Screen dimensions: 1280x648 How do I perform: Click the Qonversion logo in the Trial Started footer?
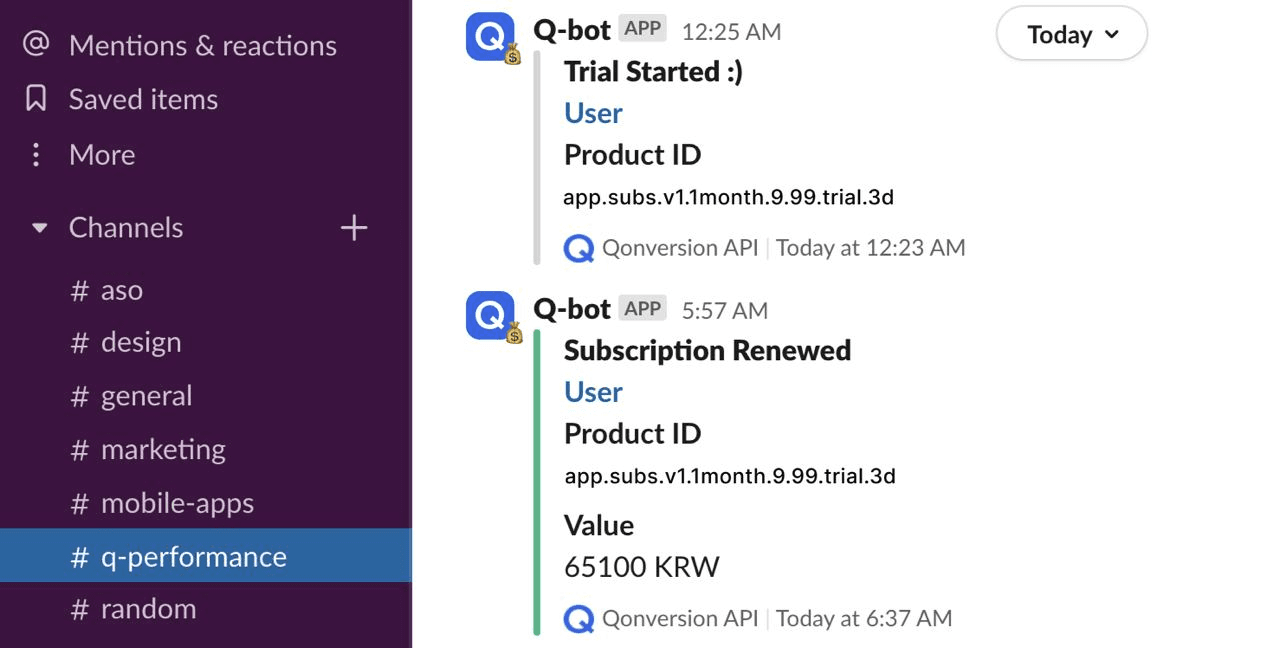(x=578, y=248)
